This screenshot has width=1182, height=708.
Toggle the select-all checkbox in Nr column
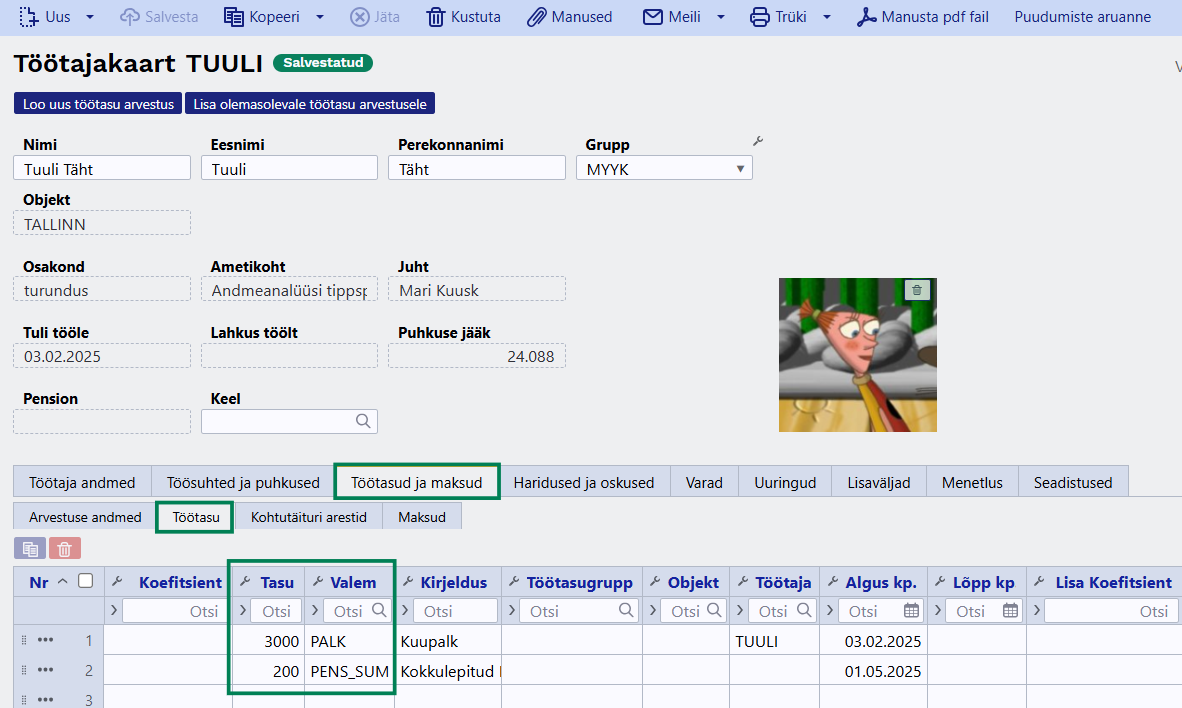point(86,581)
